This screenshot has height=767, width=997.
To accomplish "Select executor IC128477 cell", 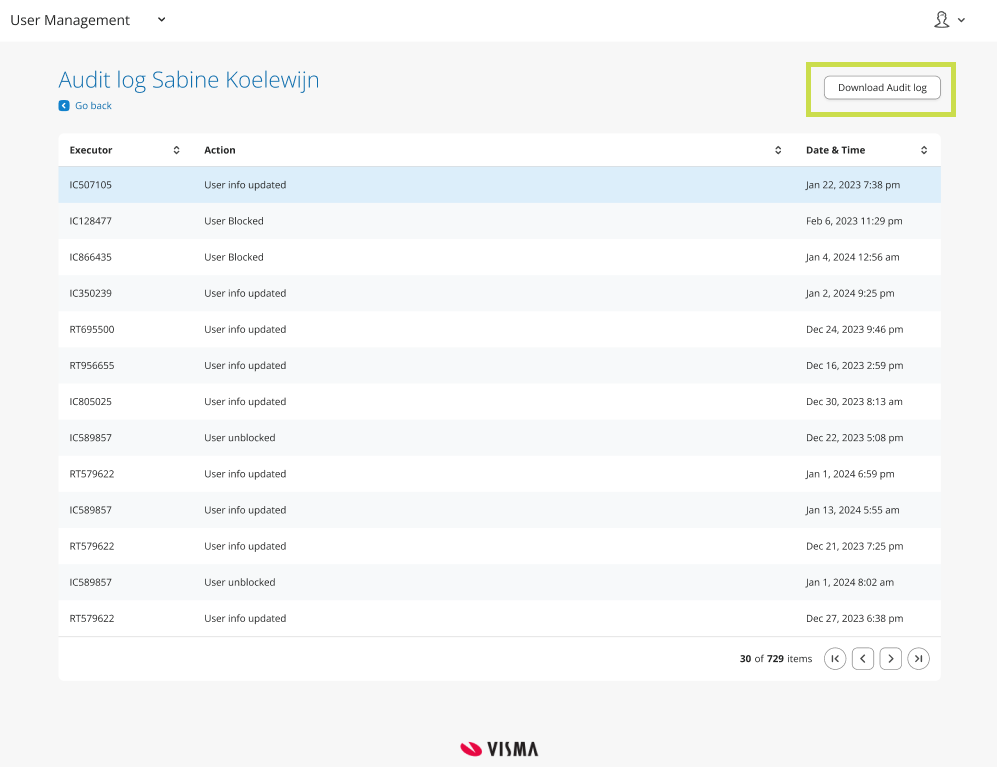I will (90, 221).
